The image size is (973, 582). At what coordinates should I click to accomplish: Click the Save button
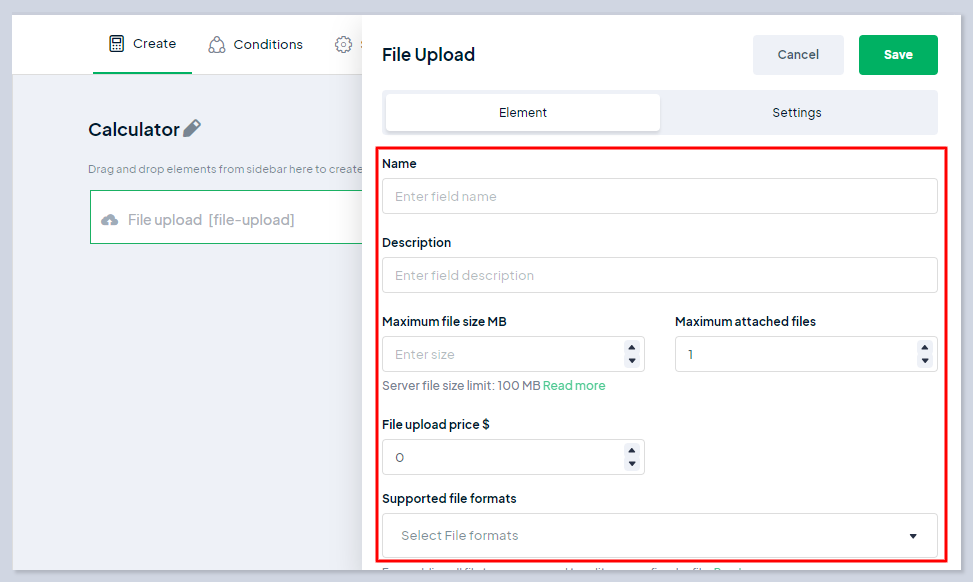click(898, 55)
